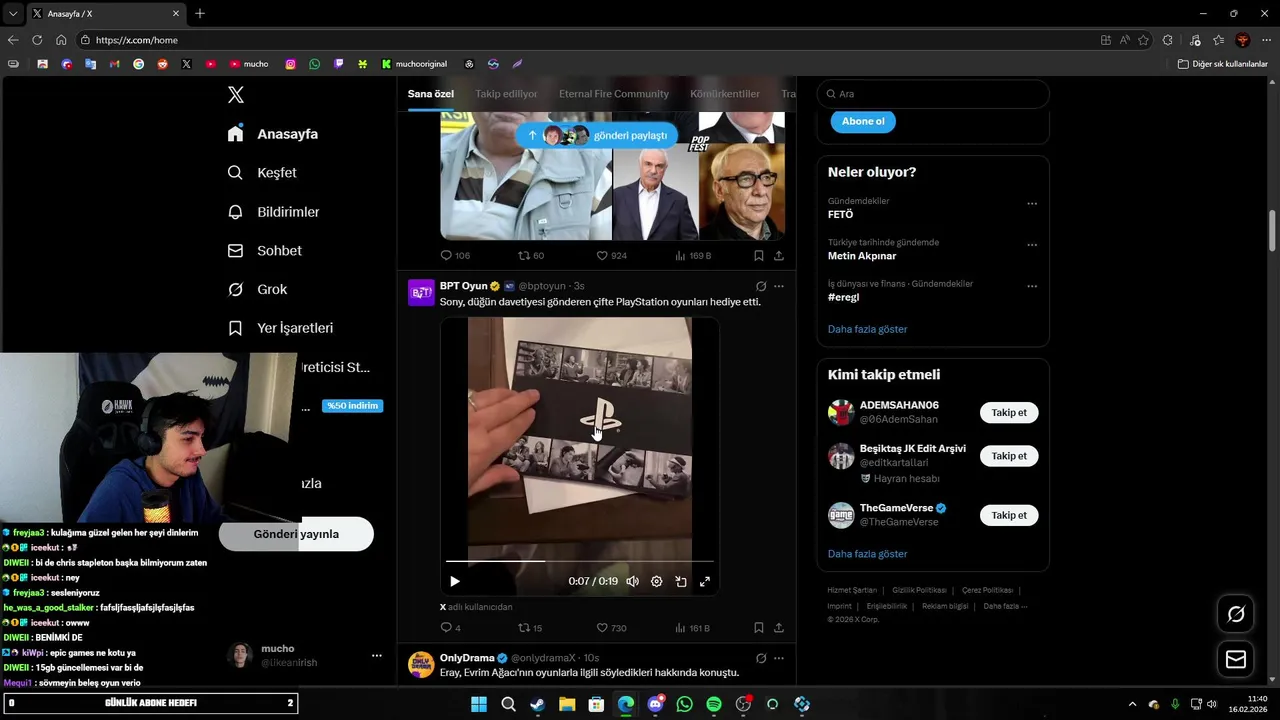1280x720 pixels.
Task: Click the Gönderi yayınla button
Action: point(296,534)
